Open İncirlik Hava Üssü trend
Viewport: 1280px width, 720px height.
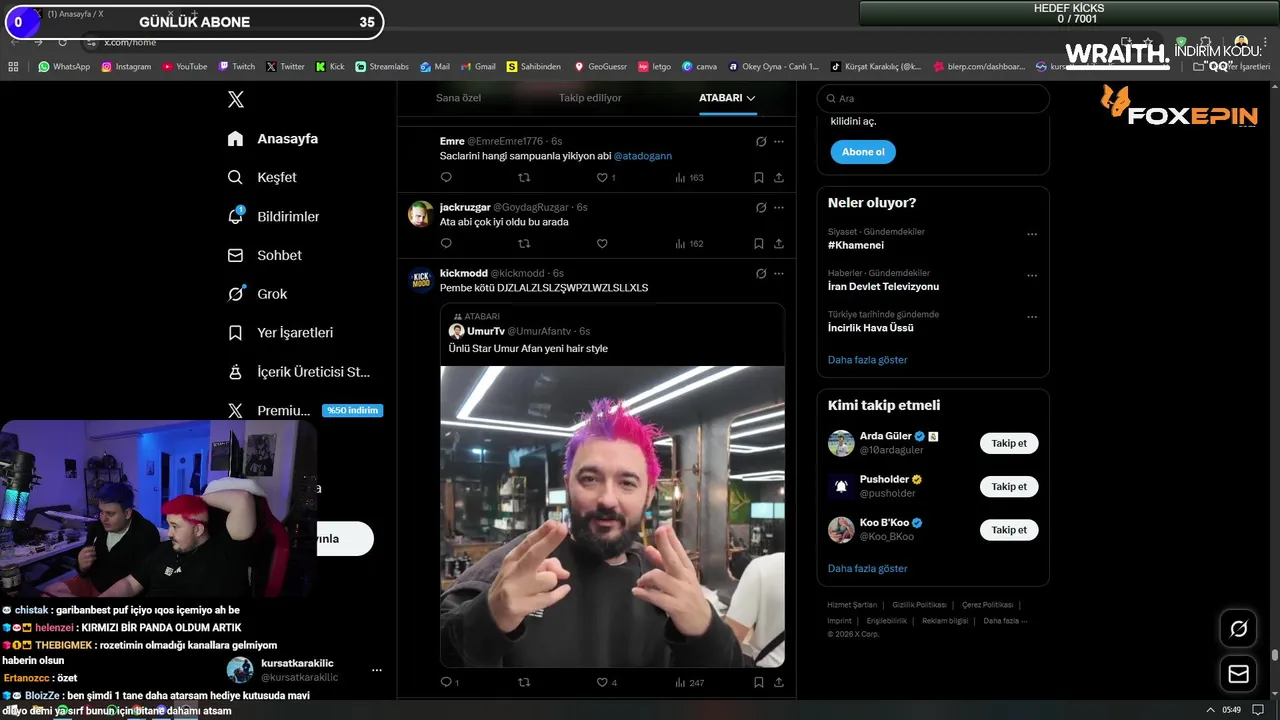[x=870, y=328]
